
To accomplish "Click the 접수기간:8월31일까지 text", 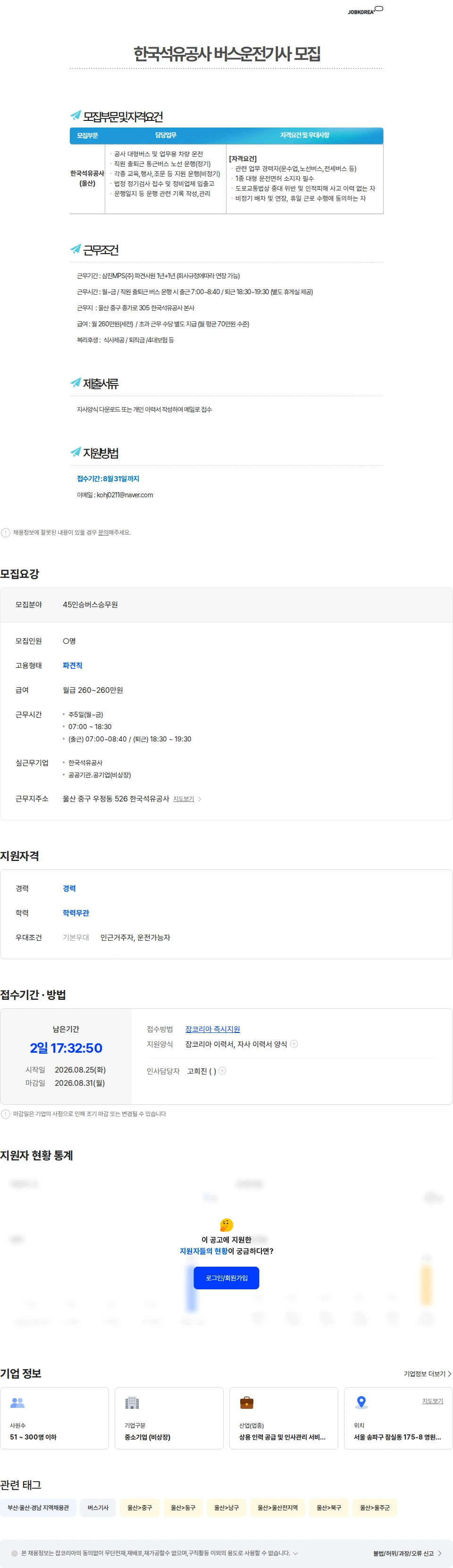I will point(108,479).
